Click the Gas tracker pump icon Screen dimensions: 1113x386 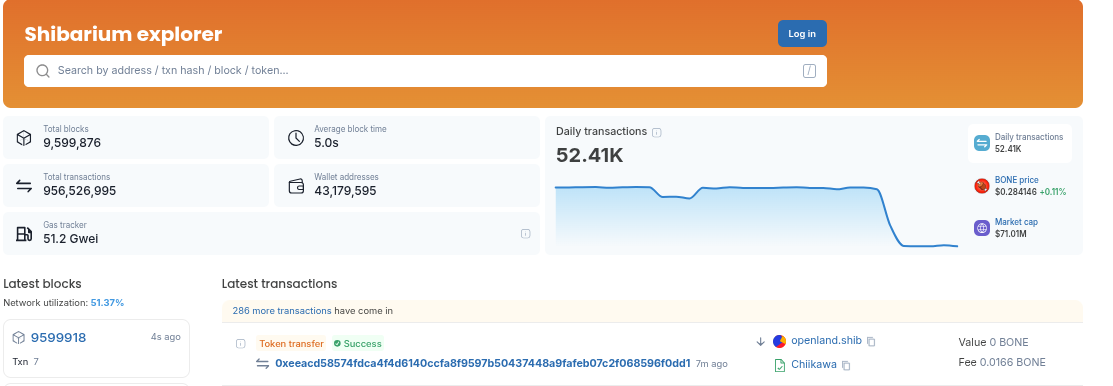pyautogui.click(x=24, y=233)
